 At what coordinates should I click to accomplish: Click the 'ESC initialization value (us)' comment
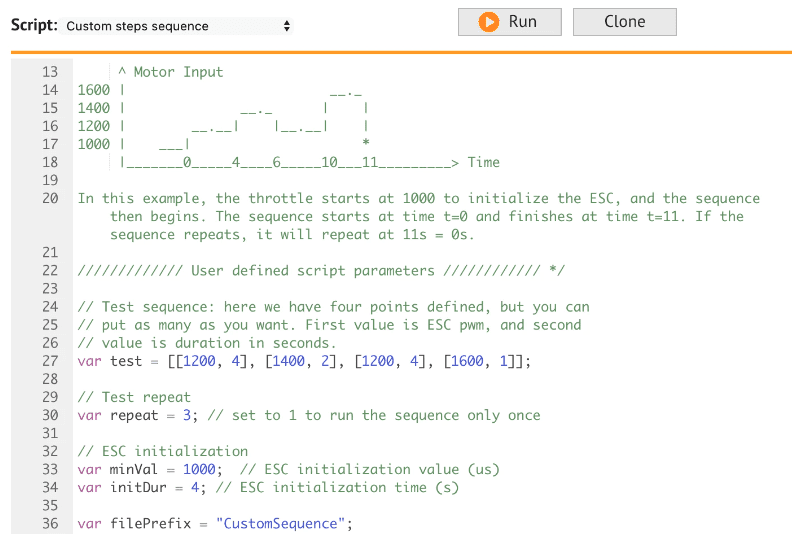point(369,469)
